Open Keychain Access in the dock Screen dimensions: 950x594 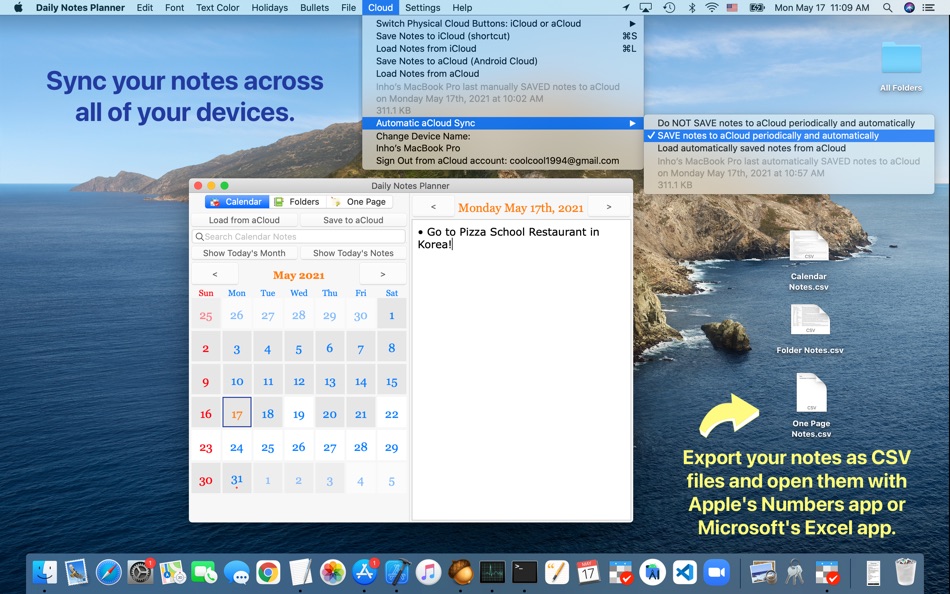795,572
